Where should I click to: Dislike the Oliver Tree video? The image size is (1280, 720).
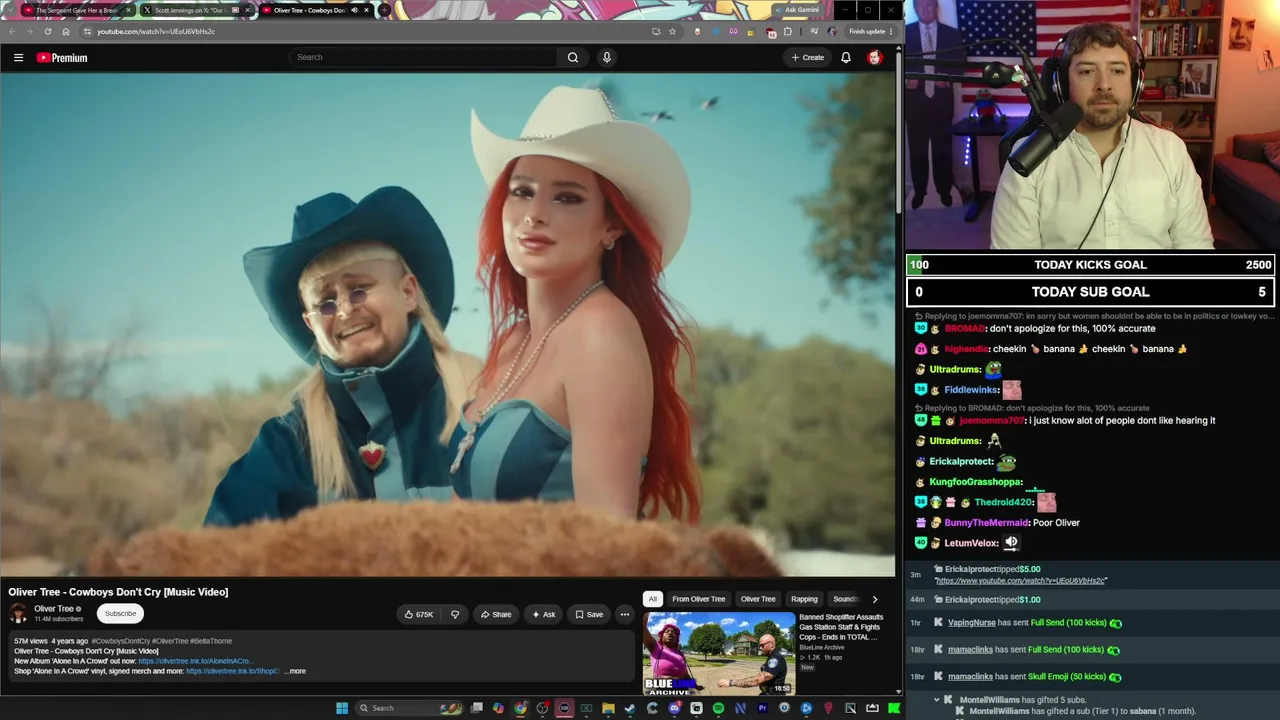(455, 614)
